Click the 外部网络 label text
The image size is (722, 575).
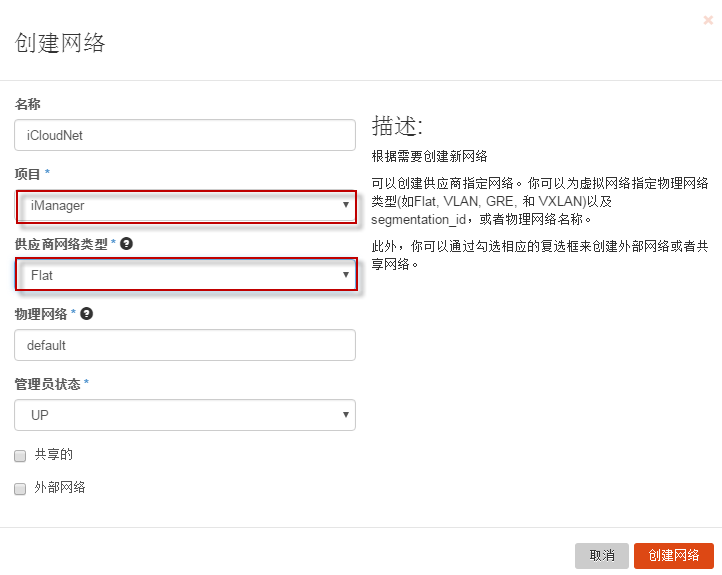60,488
